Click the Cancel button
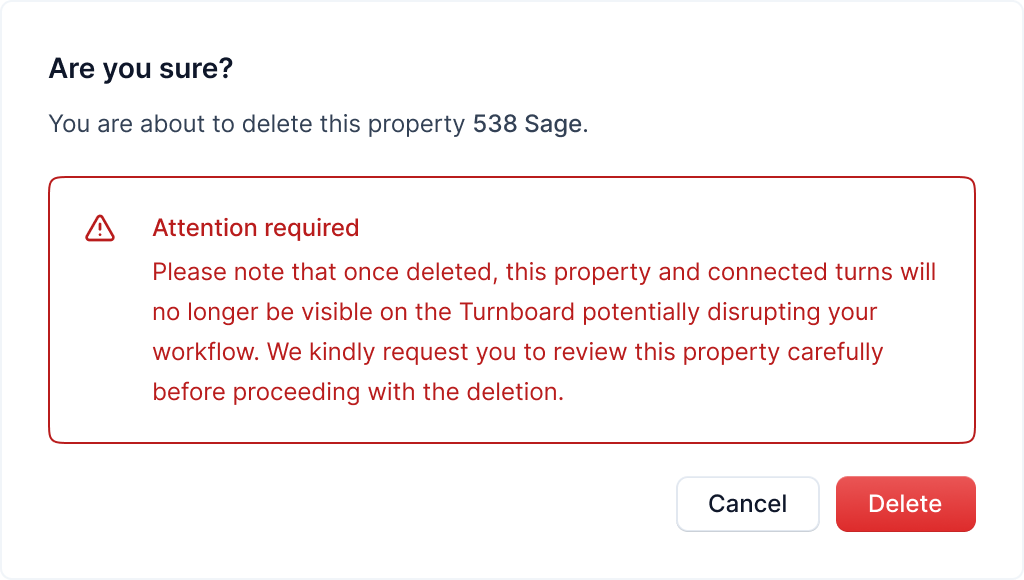 point(747,504)
